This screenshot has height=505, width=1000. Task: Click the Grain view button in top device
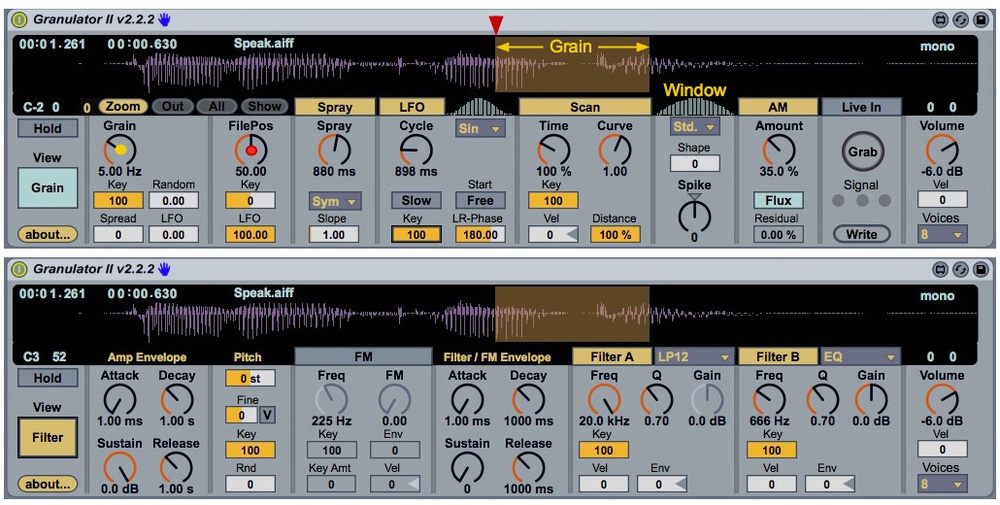tap(47, 188)
